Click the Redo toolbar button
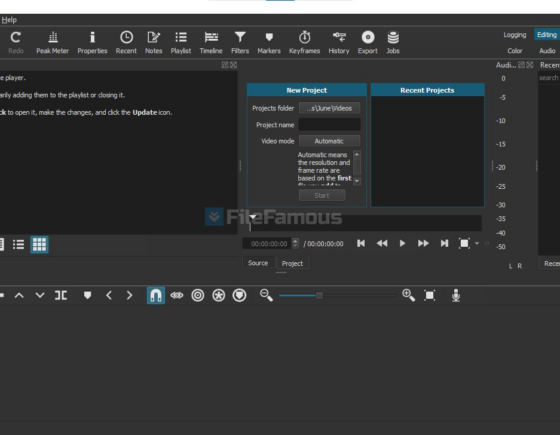This screenshot has height=435, width=560. click(16, 42)
